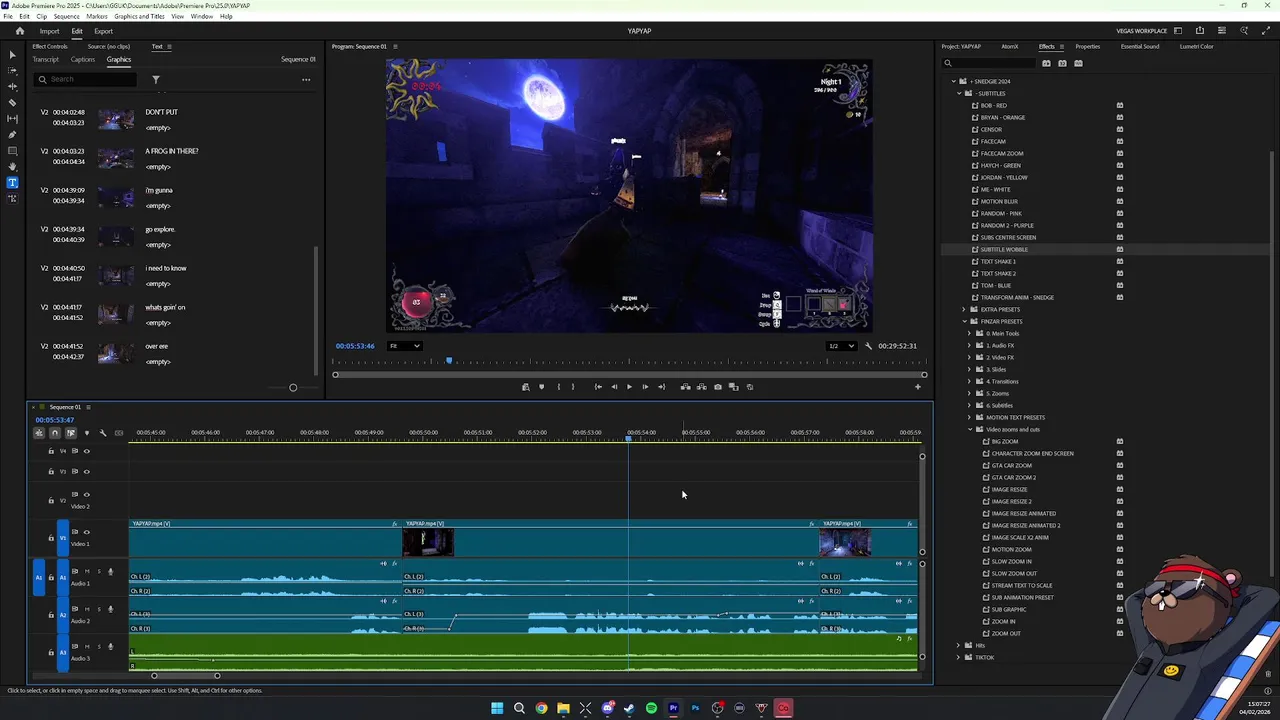Open the Sequence menu

(x=66, y=16)
